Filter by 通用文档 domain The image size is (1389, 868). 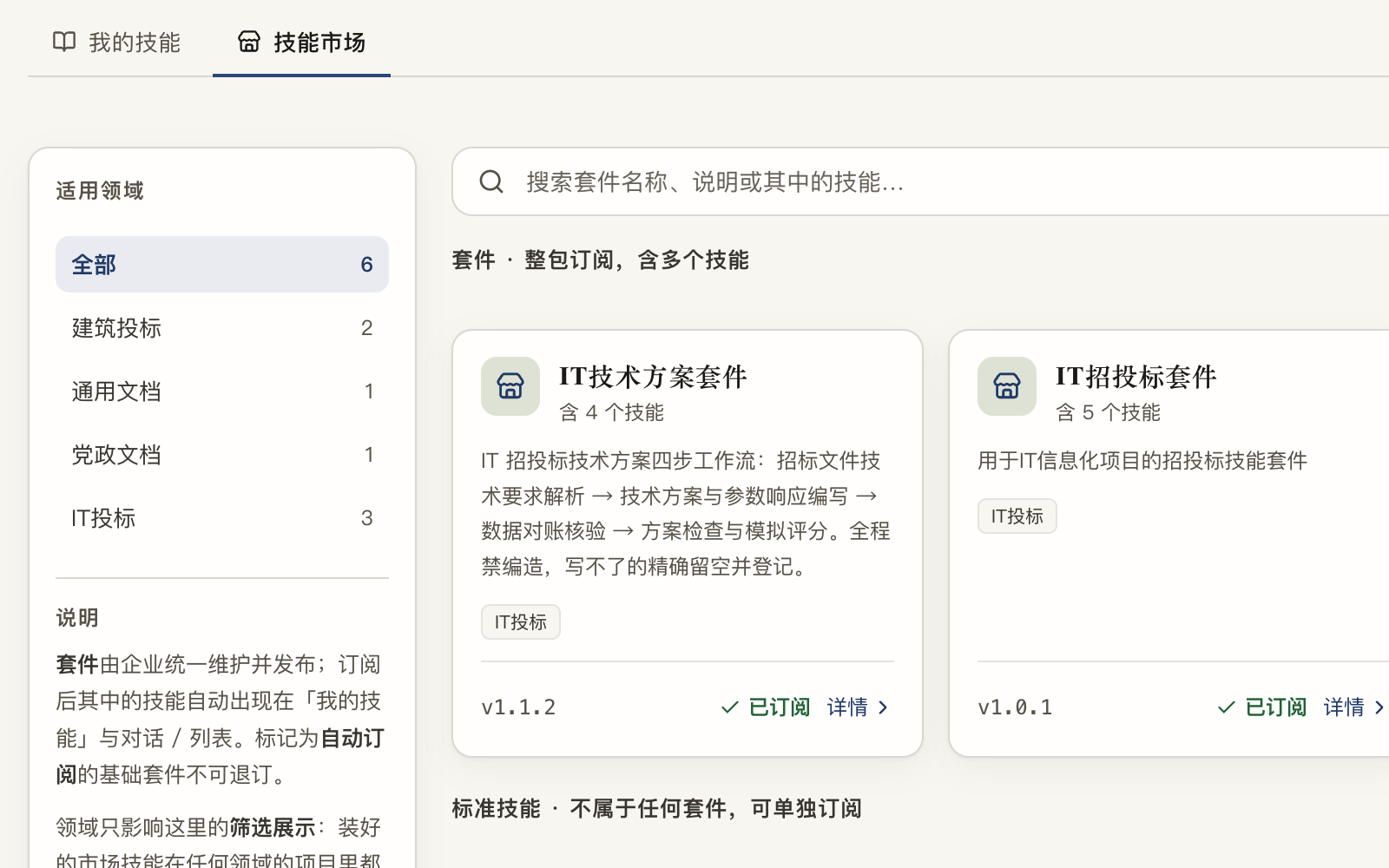[x=222, y=391]
